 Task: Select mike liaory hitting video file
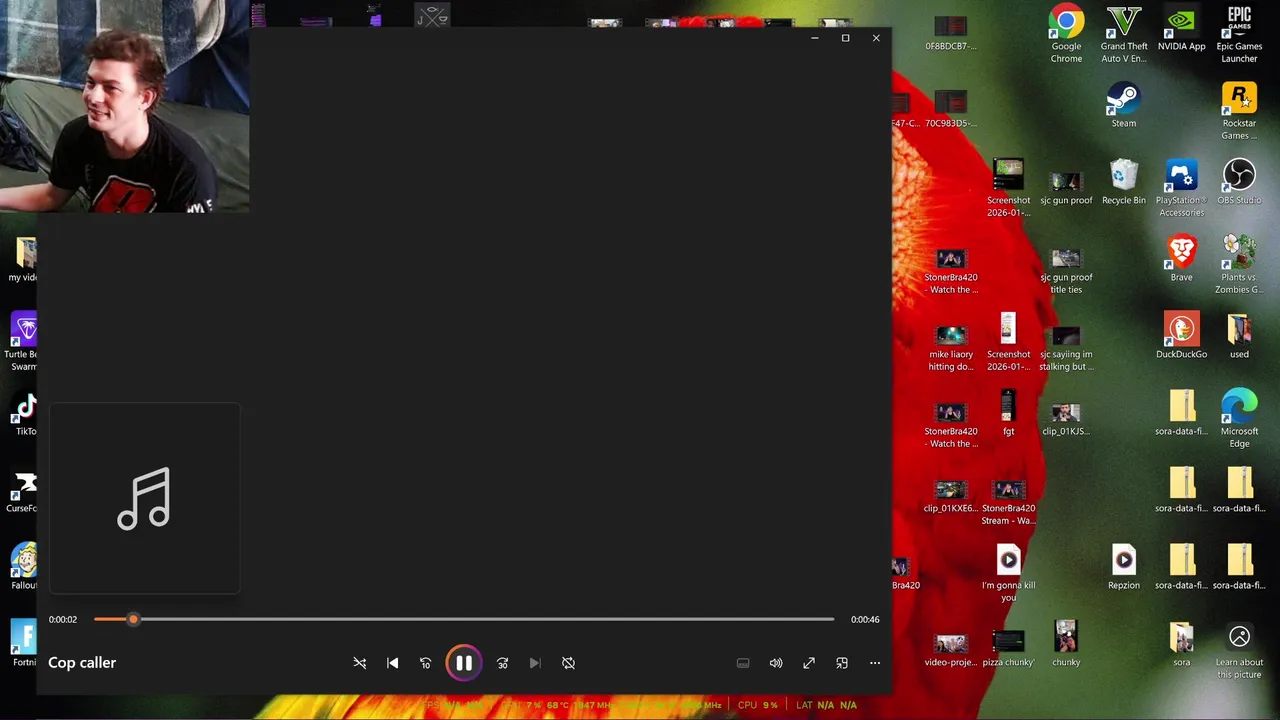pos(951,349)
